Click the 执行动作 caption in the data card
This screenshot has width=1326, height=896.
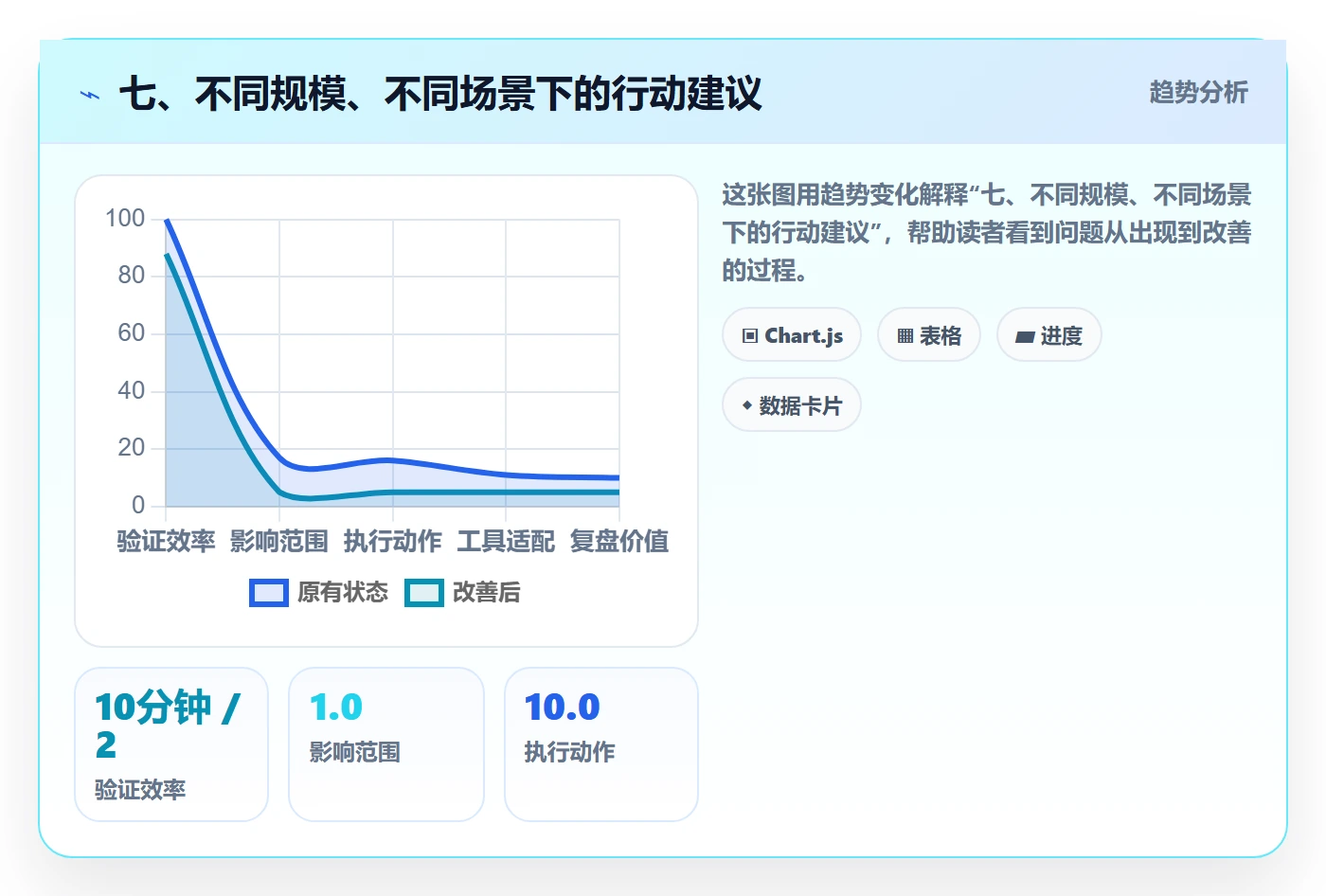570,752
